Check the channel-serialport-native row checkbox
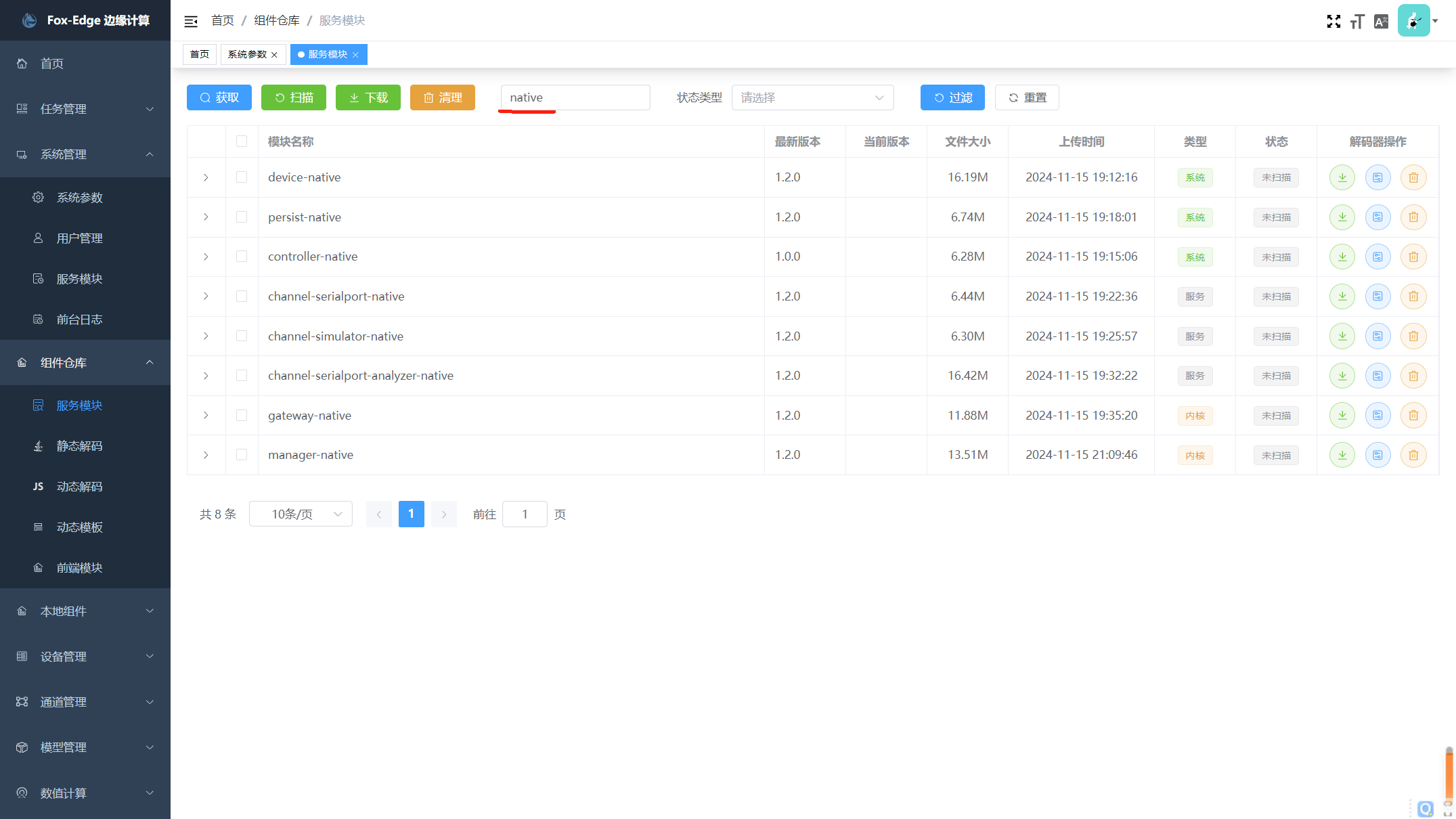Image resolution: width=1456 pixels, height=819 pixels. 242,296
